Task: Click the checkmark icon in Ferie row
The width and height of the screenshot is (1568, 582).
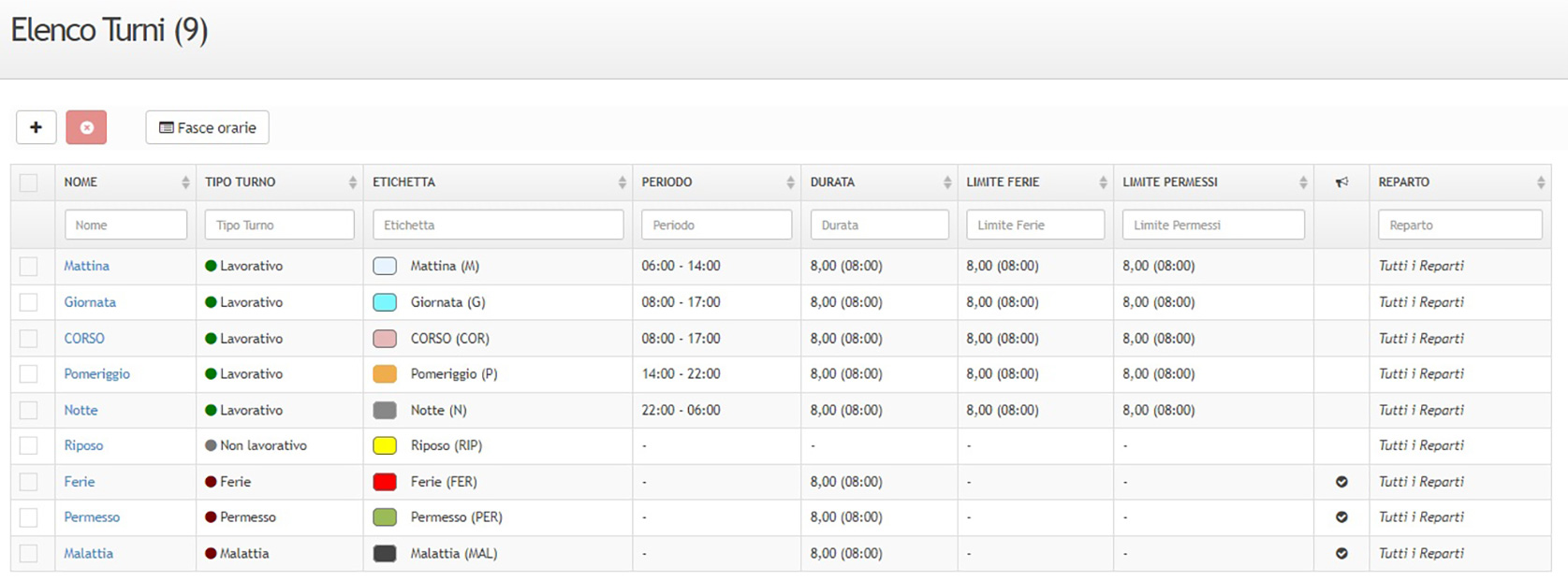Action: coord(1341,482)
